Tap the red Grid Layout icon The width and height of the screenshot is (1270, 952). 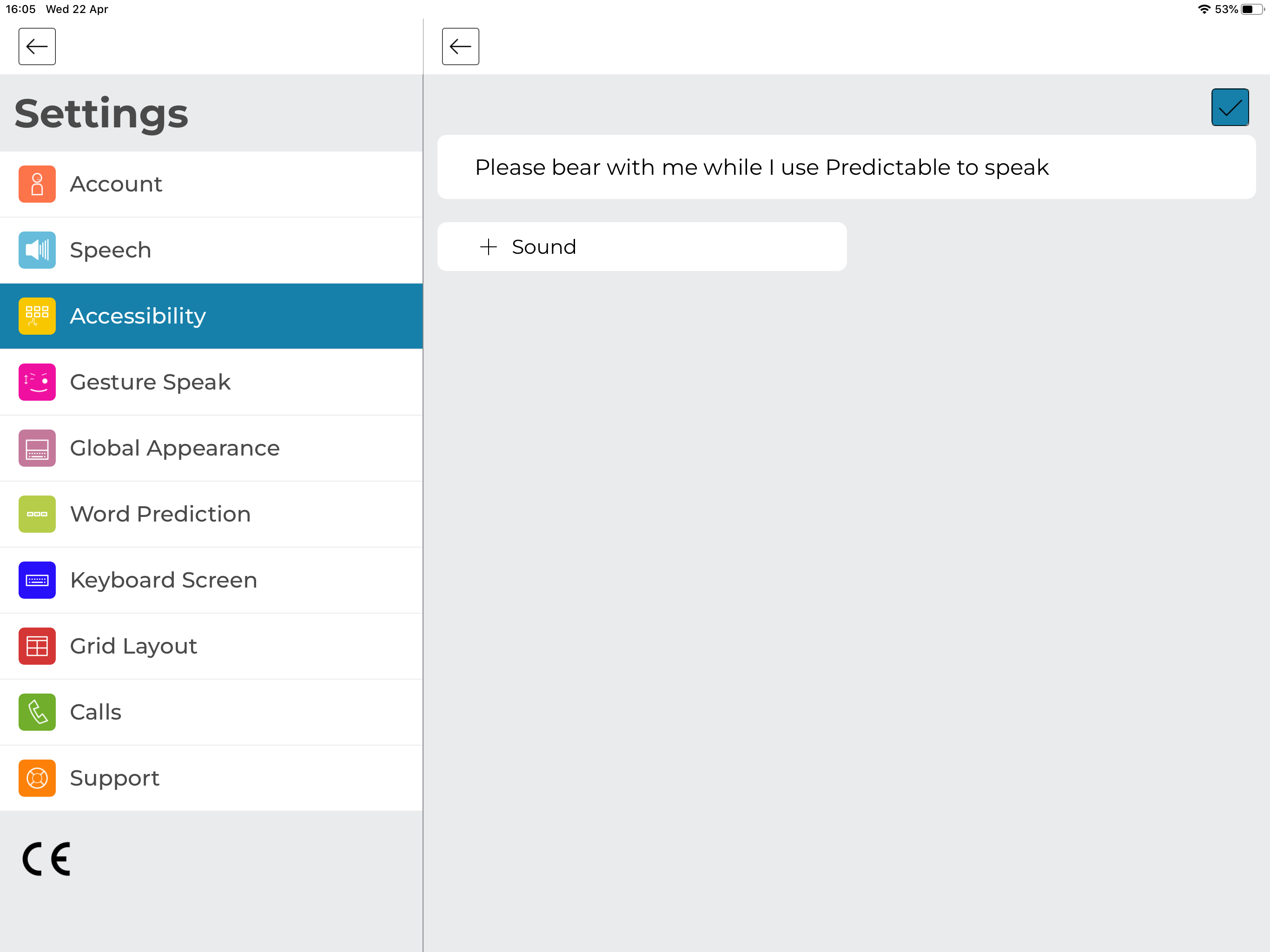click(37, 647)
